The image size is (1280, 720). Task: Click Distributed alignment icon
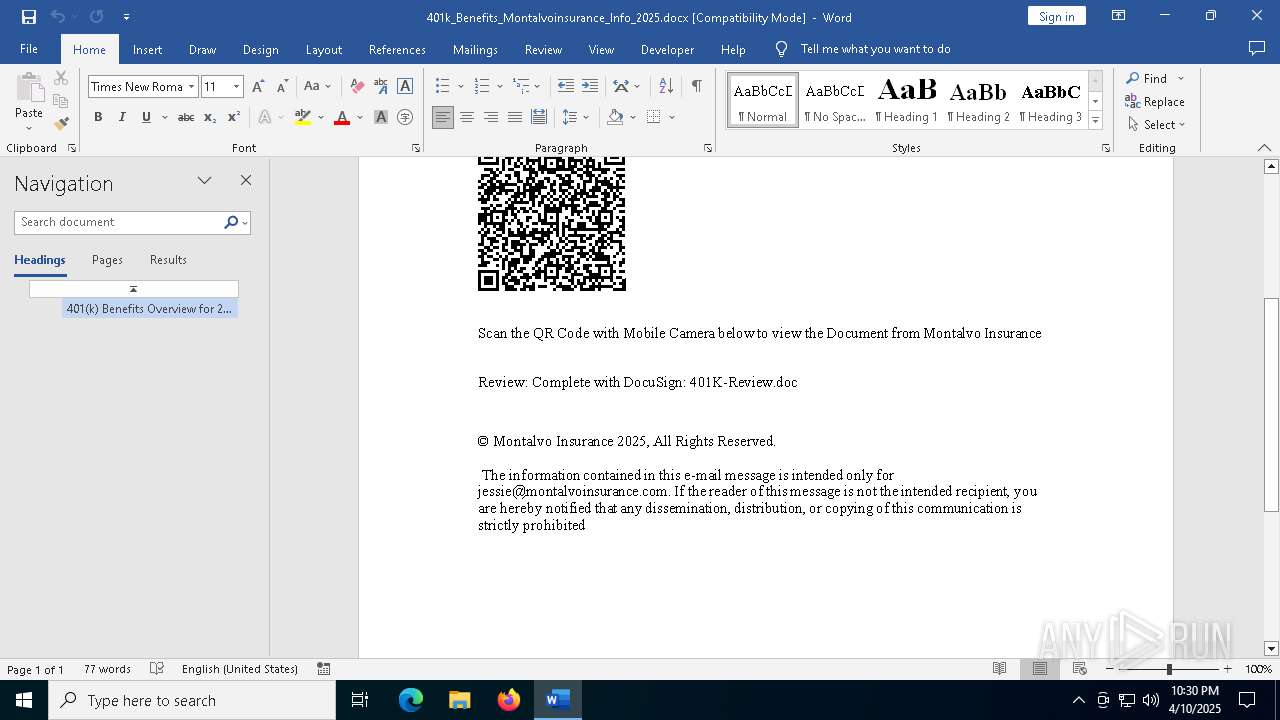(539, 117)
